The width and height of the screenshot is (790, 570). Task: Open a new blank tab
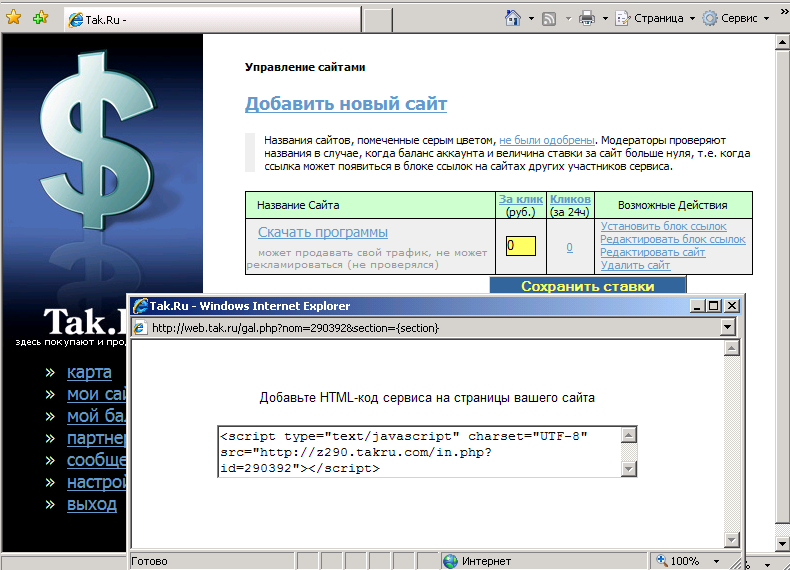pyautogui.click(x=377, y=20)
